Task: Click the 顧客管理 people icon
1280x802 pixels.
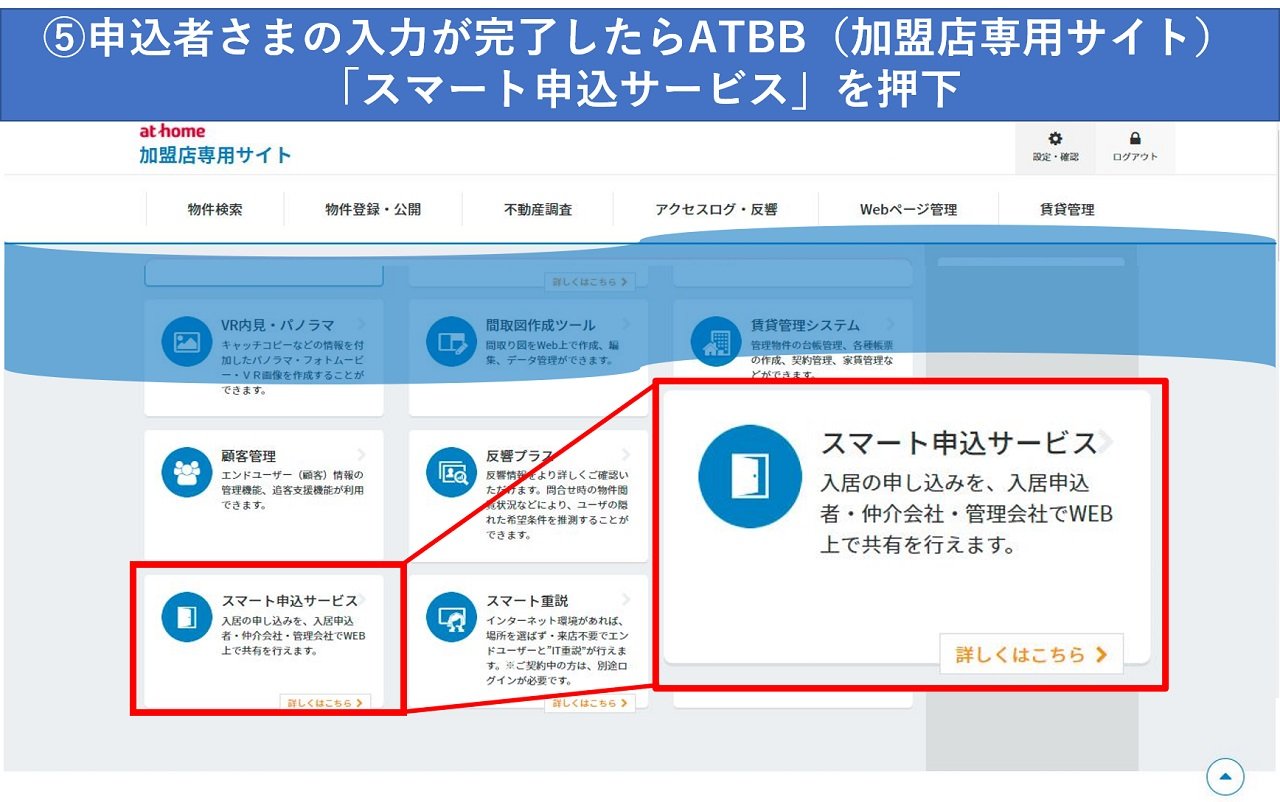Action: (186, 473)
